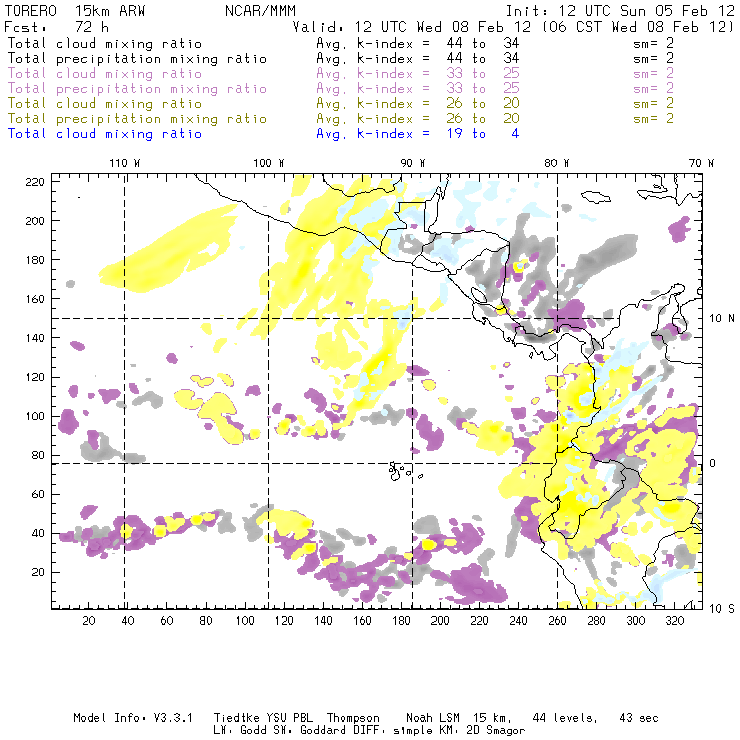740x740 pixels.
Task: Click y-axis tick label "40"
Action: point(38,533)
